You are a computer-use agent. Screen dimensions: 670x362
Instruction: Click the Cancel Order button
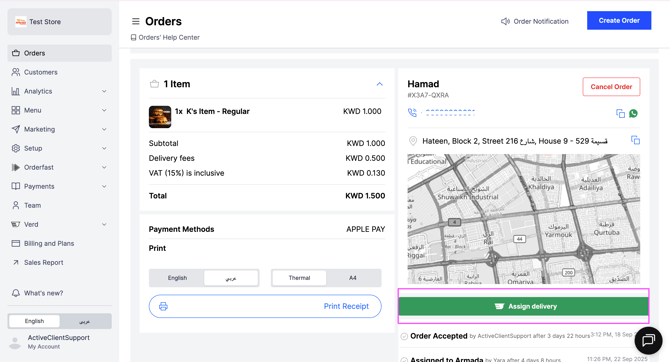pos(611,87)
